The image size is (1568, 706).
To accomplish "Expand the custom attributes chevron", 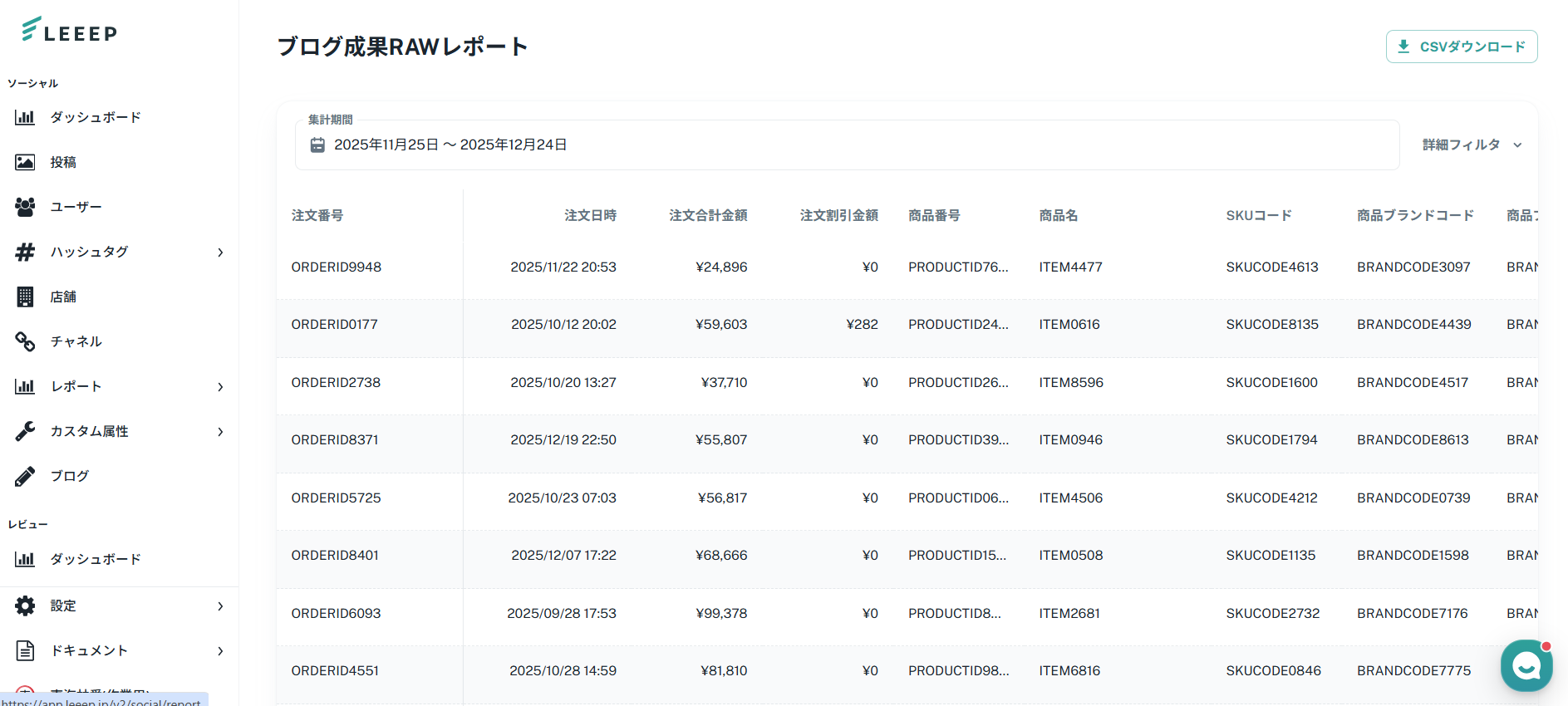I will tap(220, 431).
